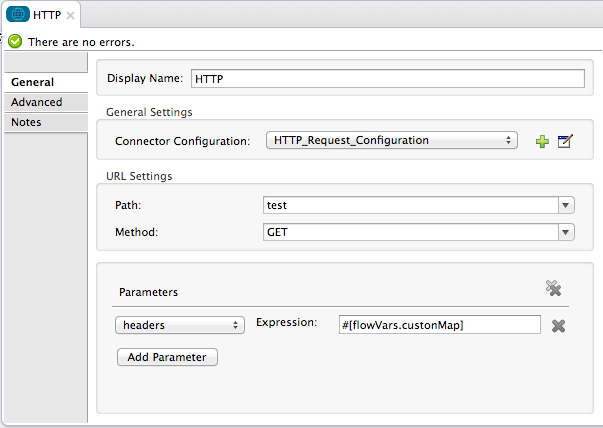Image resolution: width=603 pixels, height=428 pixels.
Task: Open the edit connector configuration icon
Action: (x=565, y=142)
